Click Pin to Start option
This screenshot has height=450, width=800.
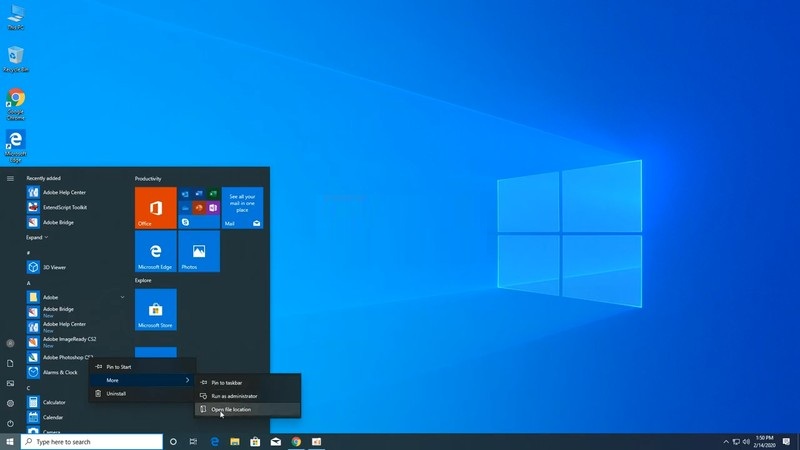[118, 367]
